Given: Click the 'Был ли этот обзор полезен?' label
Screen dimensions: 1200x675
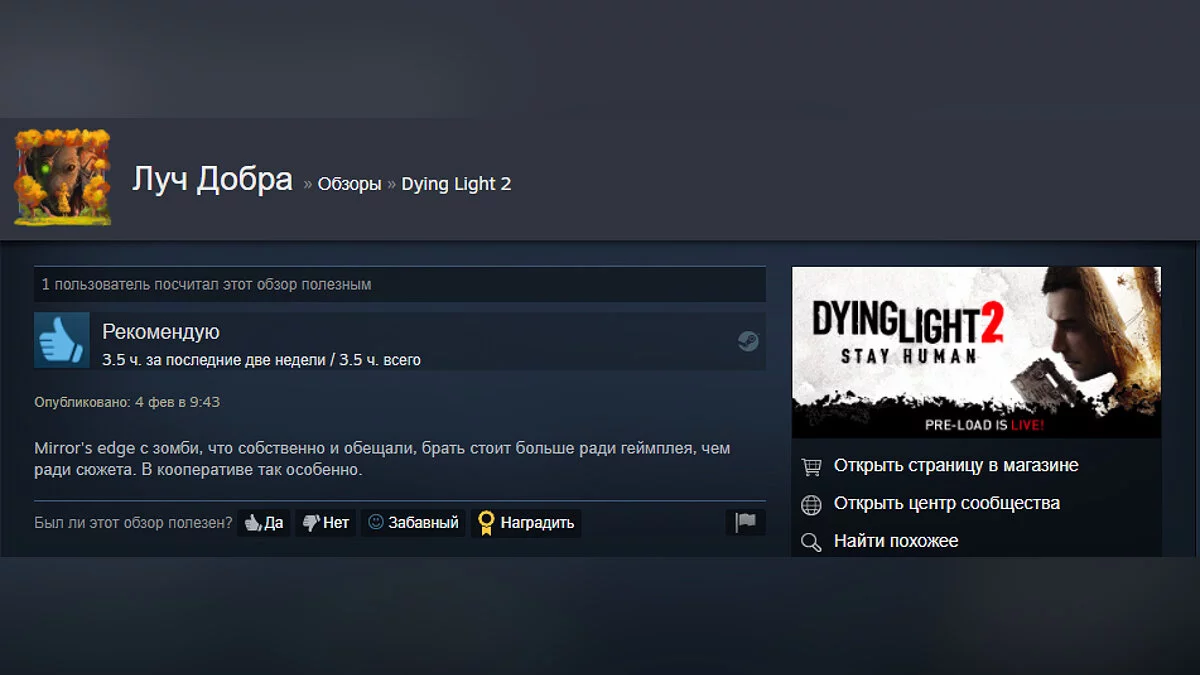Looking at the screenshot, I should tap(133, 522).
